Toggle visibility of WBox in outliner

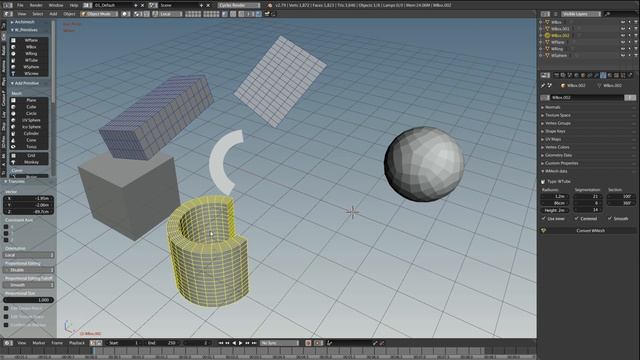coord(623,22)
